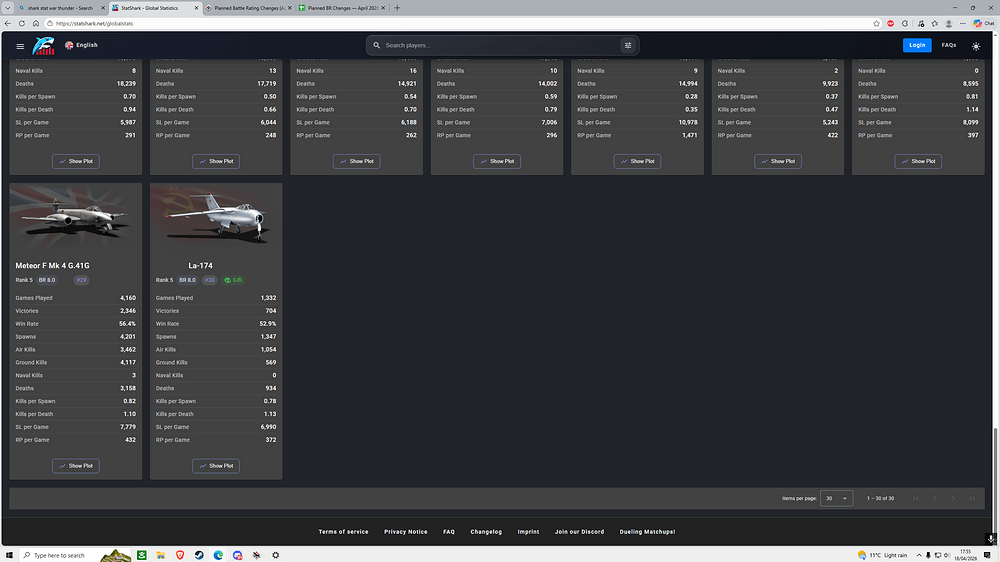Screen dimensions: 1000x562
Task: Open the browser settings and more menu
Action: point(962,24)
